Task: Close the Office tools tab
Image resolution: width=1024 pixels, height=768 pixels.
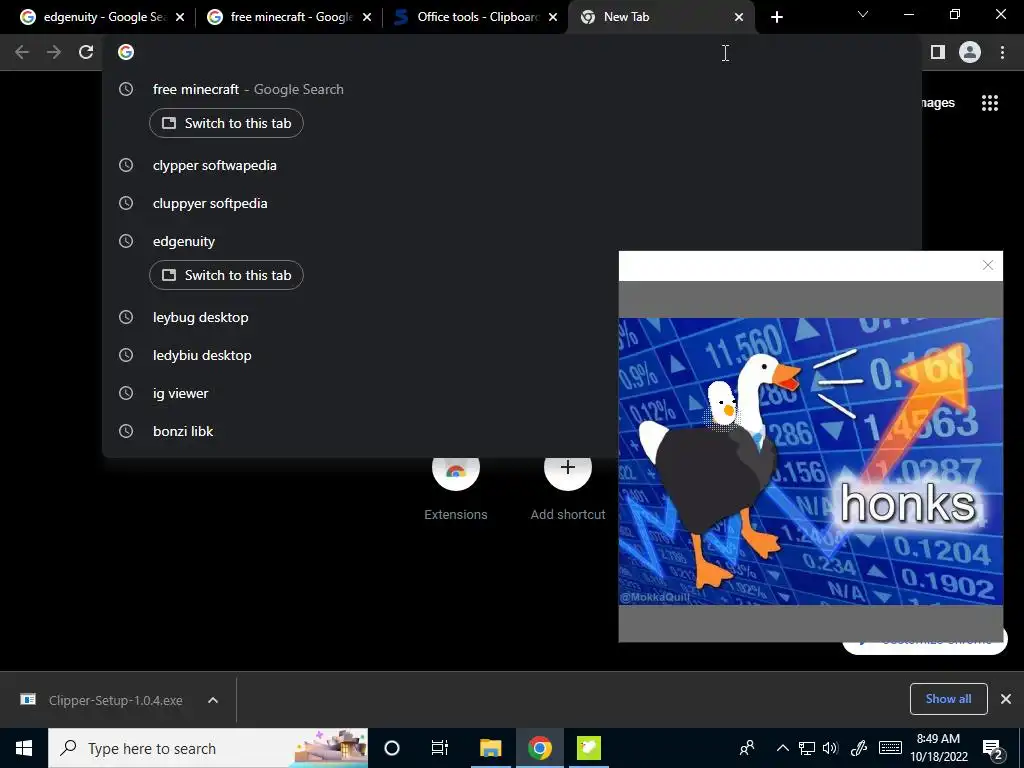Action: 553,17
